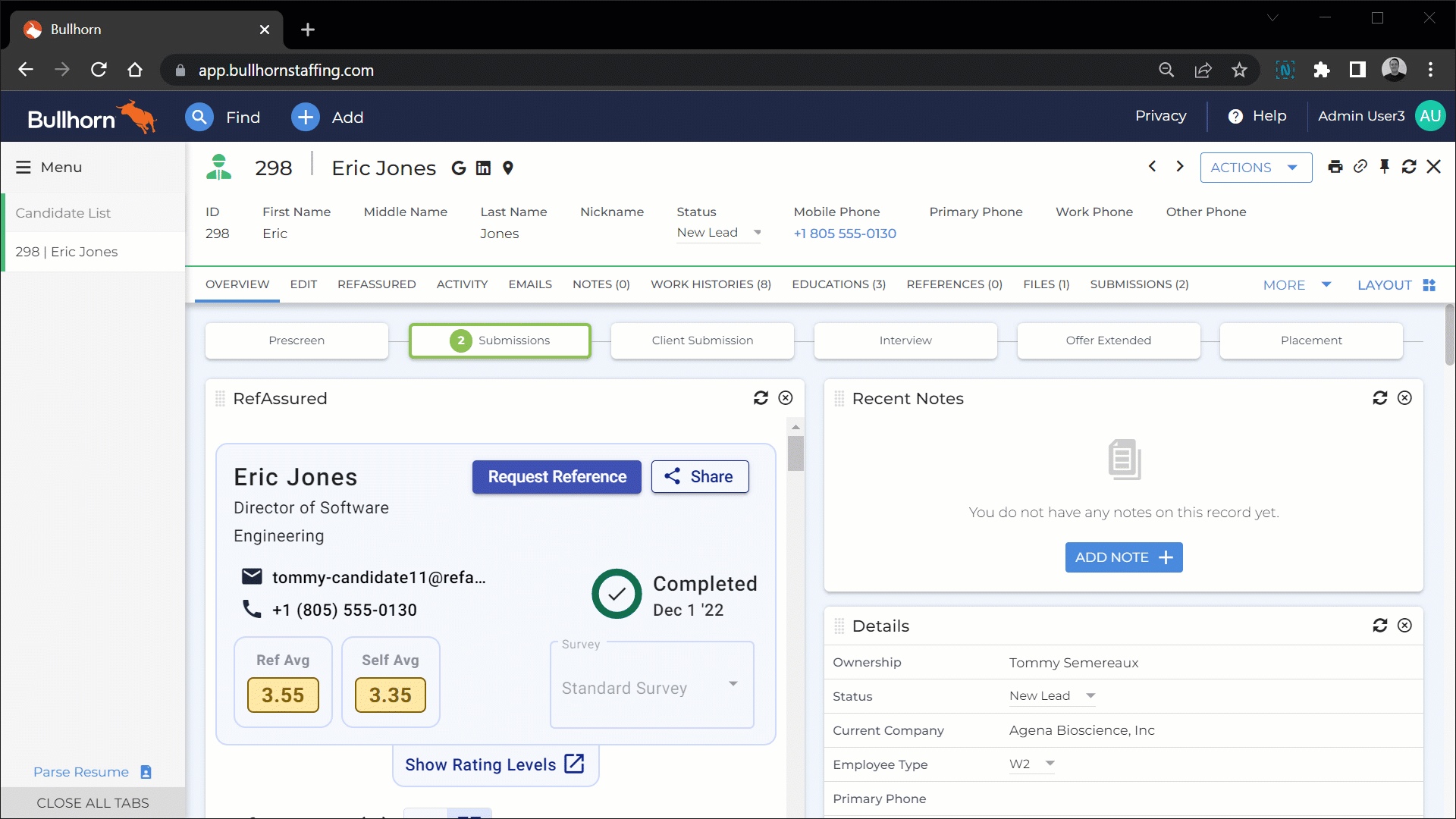Expand the MORE tabs dropdown

tap(1297, 285)
